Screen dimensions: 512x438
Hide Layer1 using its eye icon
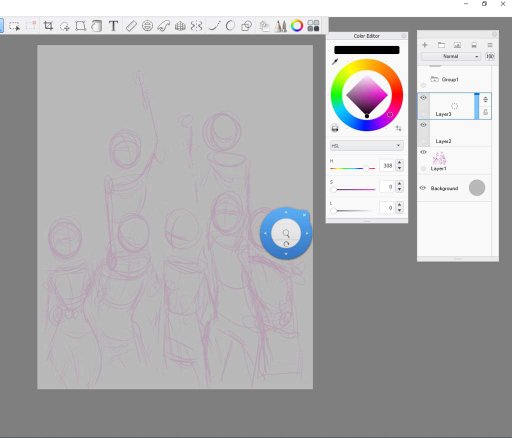pyautogui.click(x=423, y=152)
